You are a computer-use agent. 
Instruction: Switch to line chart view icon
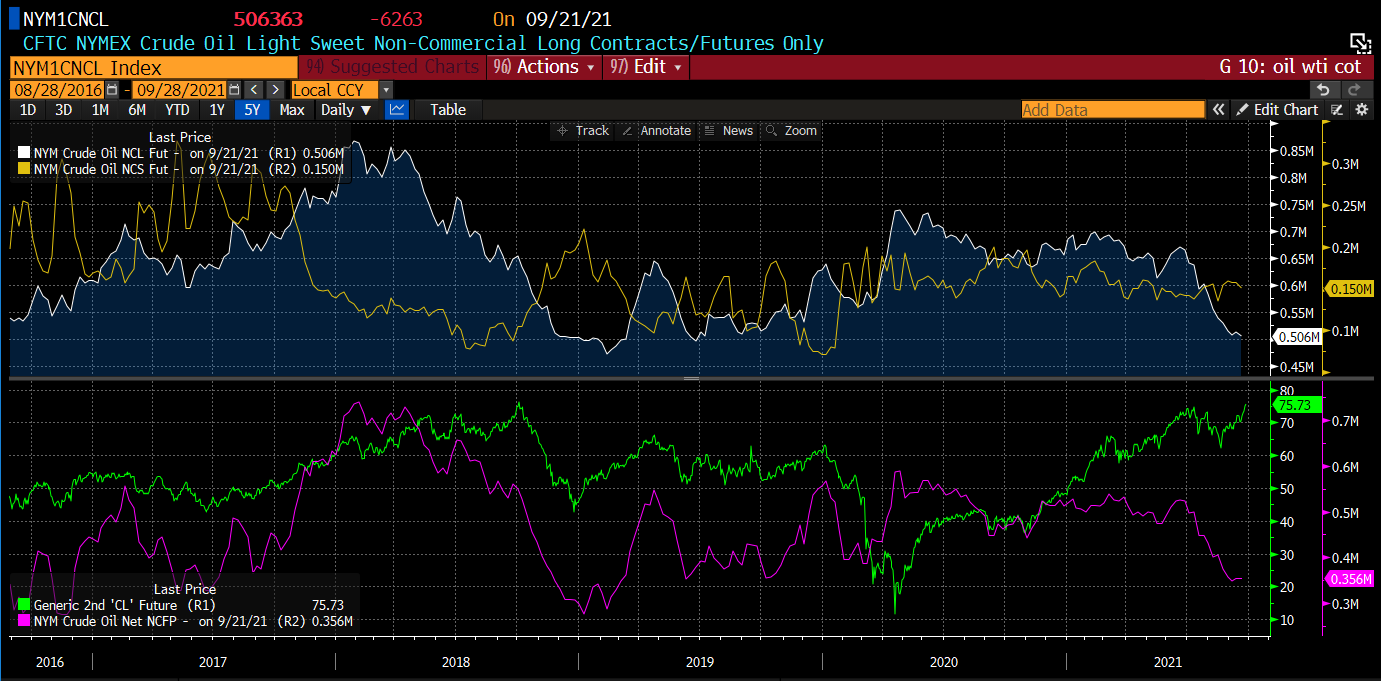(397, 110)
